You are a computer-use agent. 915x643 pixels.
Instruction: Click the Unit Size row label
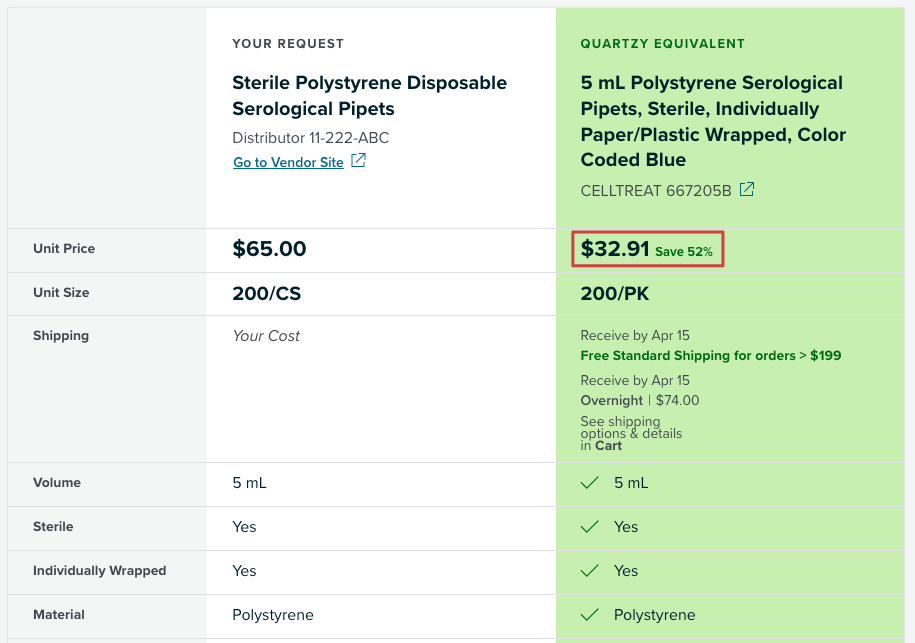(x=61, y=292)
